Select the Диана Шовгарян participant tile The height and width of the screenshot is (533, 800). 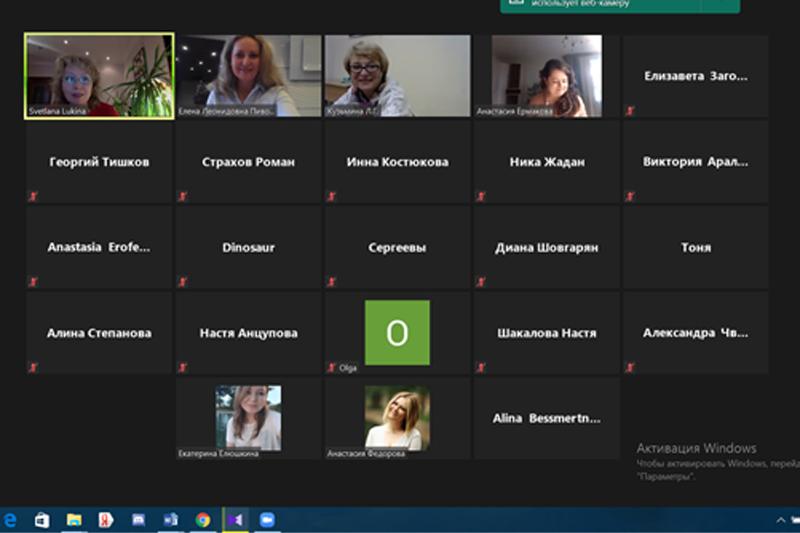point(546,247)
